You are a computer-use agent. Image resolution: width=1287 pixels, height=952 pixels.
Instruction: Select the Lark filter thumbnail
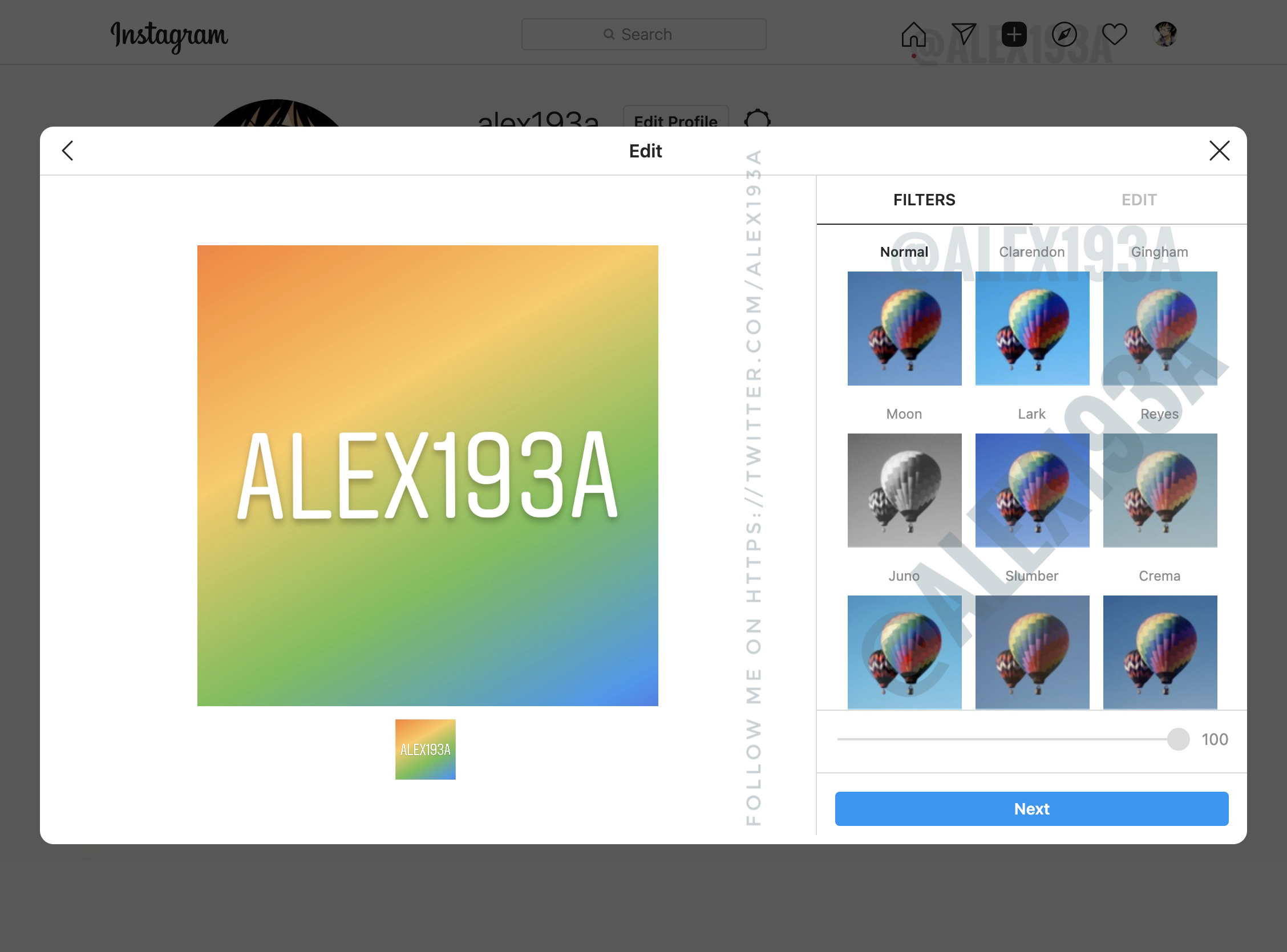(x=1031, y=490)
